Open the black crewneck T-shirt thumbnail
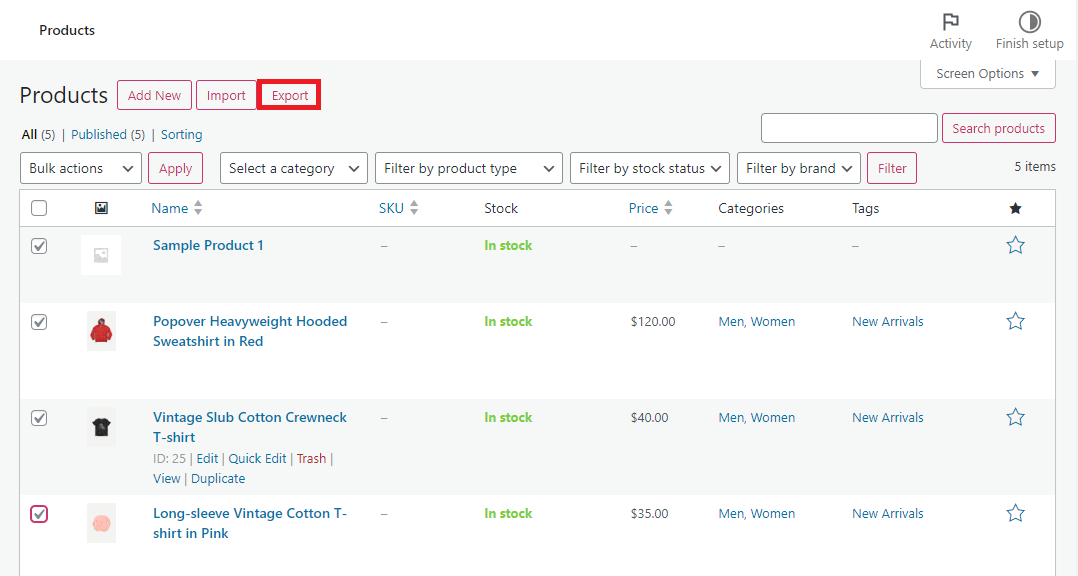Screen dimensions: 1078x576 click(101, 427)
